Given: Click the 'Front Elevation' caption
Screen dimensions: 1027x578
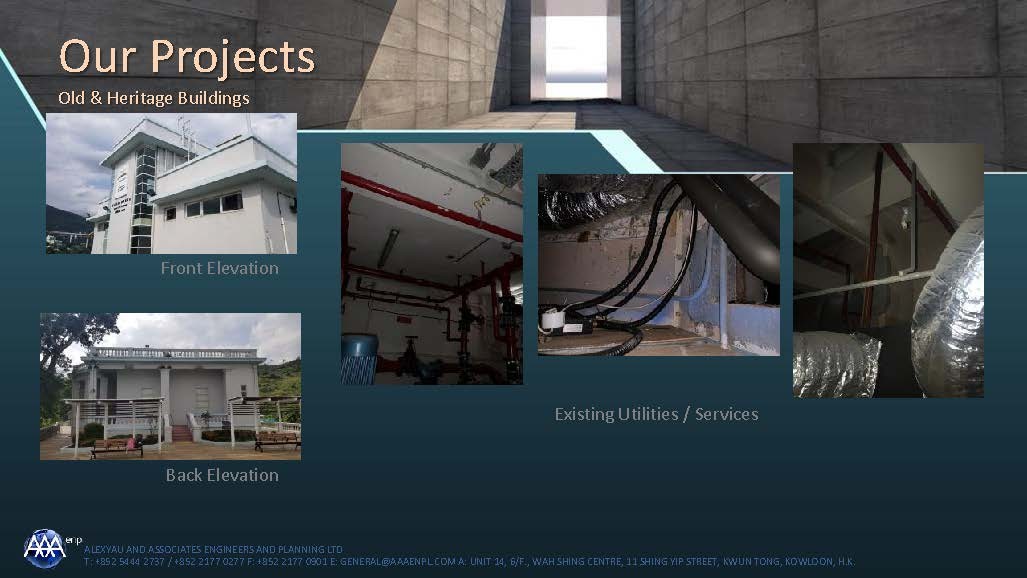Looking at the screenshot, I should point(219,268).
